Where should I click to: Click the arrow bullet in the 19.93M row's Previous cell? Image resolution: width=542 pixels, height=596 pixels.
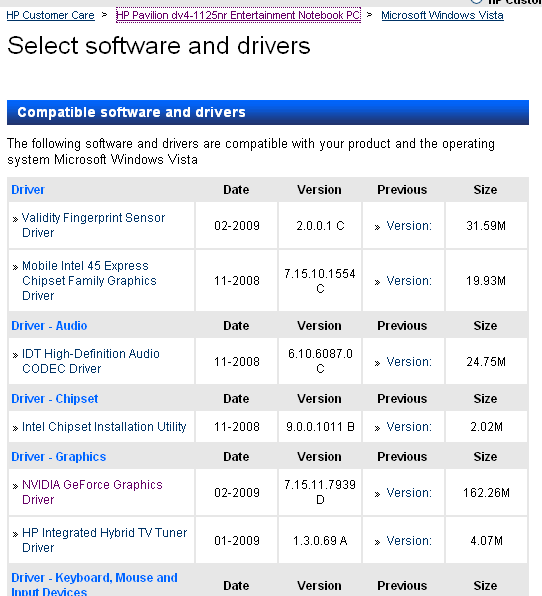click(x=377, y=282)
